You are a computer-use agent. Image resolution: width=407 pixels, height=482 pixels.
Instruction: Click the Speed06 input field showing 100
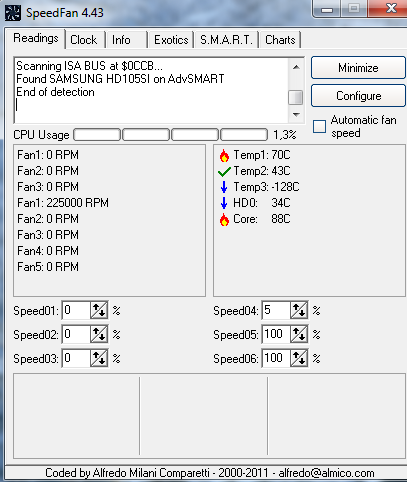276,358
